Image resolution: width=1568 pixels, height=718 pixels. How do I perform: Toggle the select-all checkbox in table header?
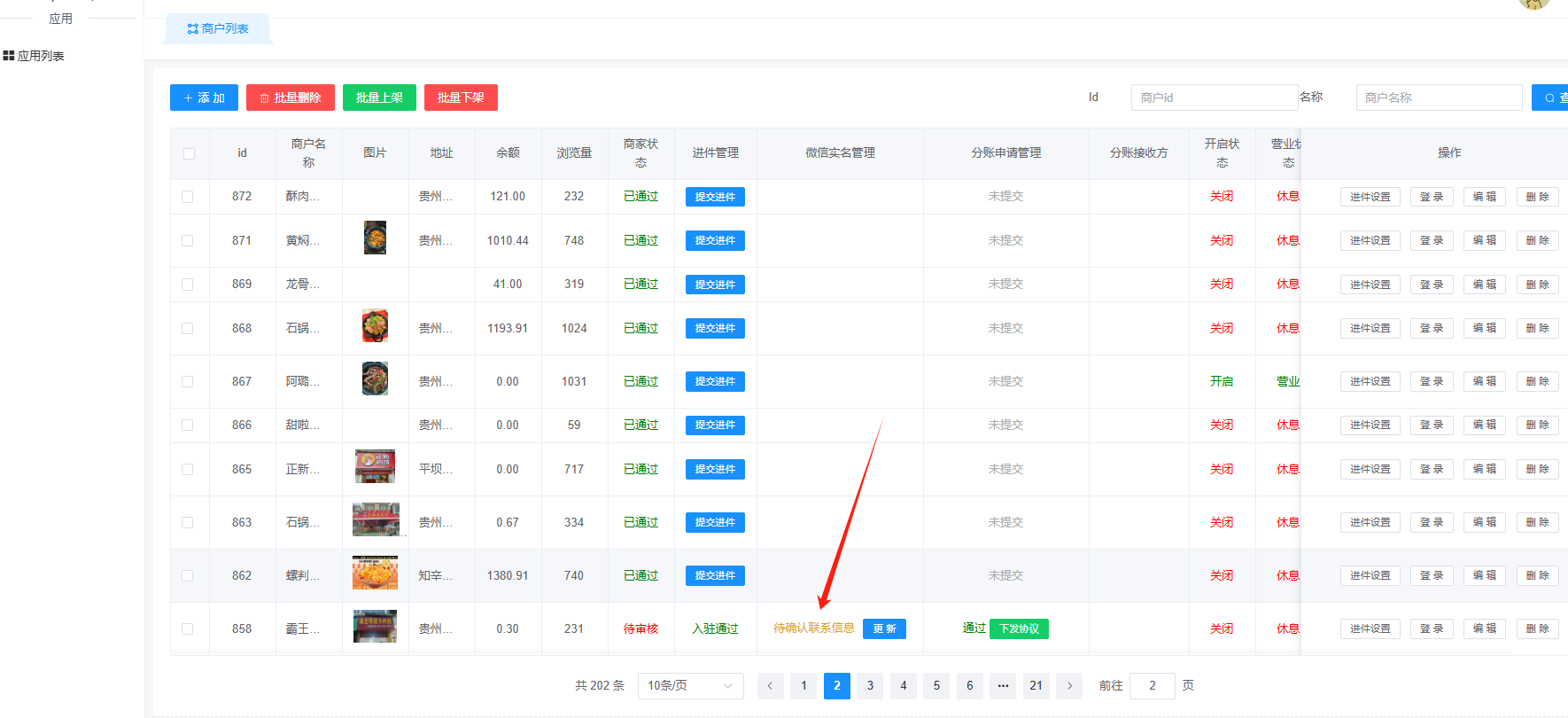click(x=189, y=153)
